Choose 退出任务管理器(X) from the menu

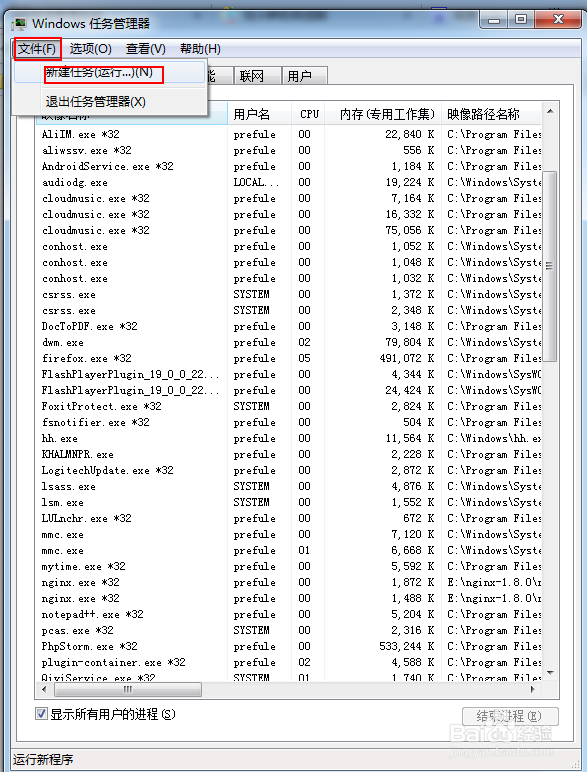[109, 101]
